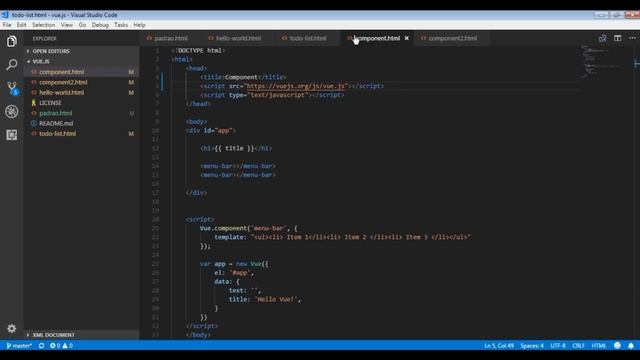Change language mode via HTML in status bar

(x=599, y=345)
